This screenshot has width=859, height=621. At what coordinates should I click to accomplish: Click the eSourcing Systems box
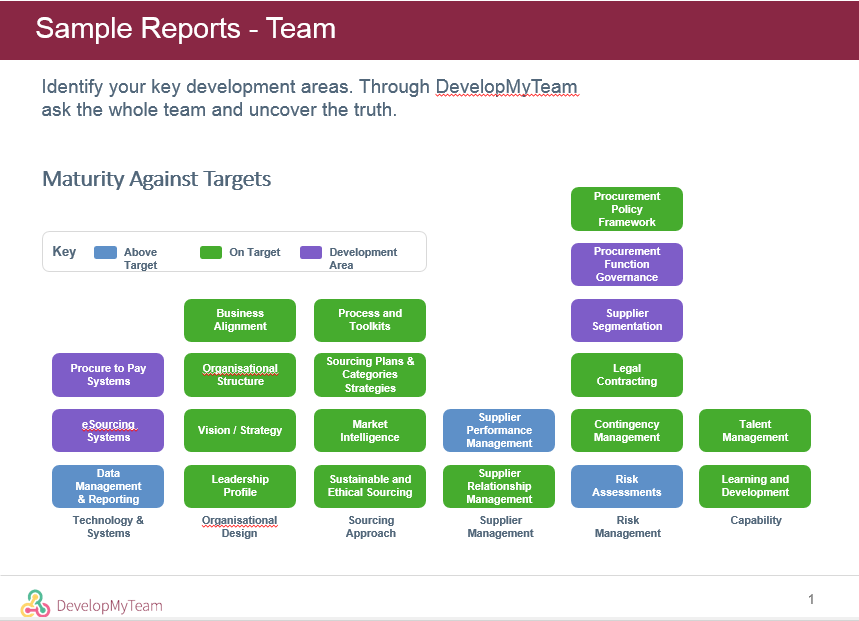coord(108,430)
